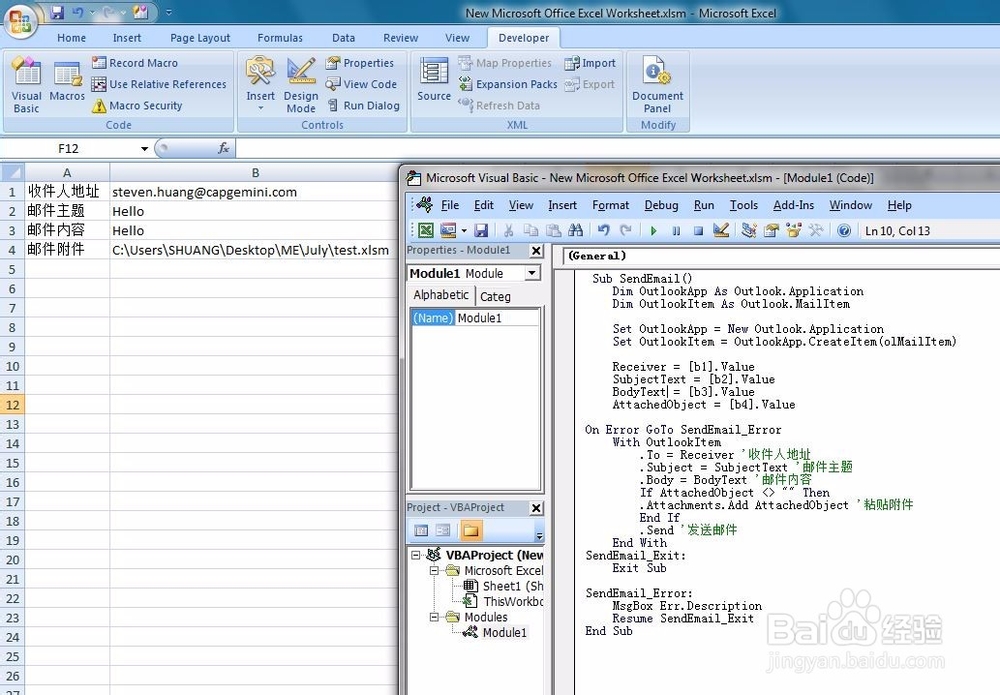Toggle Design Mode
The height and width of the screenshot is (695, 1000).
[x=301, y=85]
